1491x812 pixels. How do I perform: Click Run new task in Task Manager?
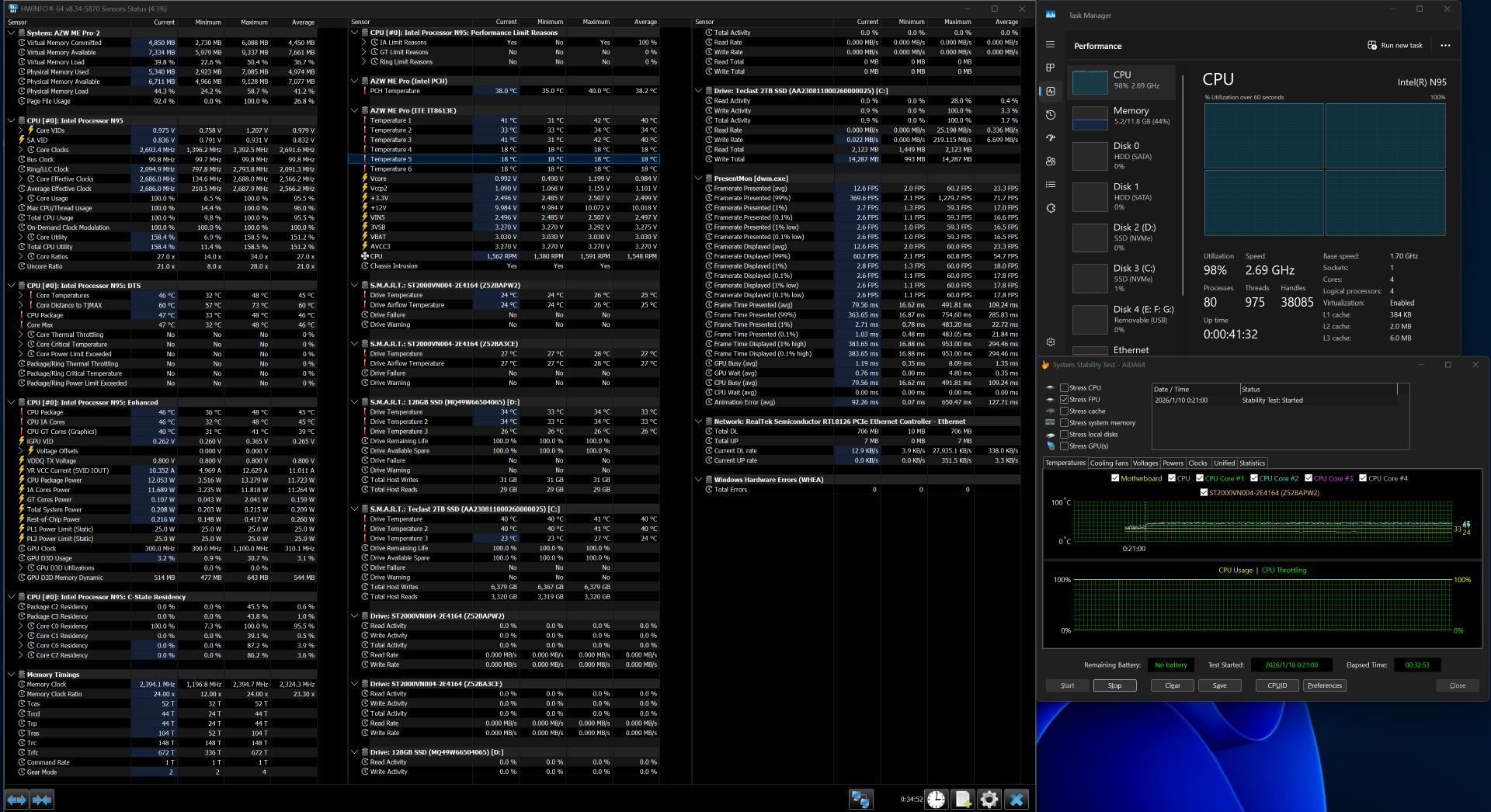pyautogui.click(x=1395, y=46)
